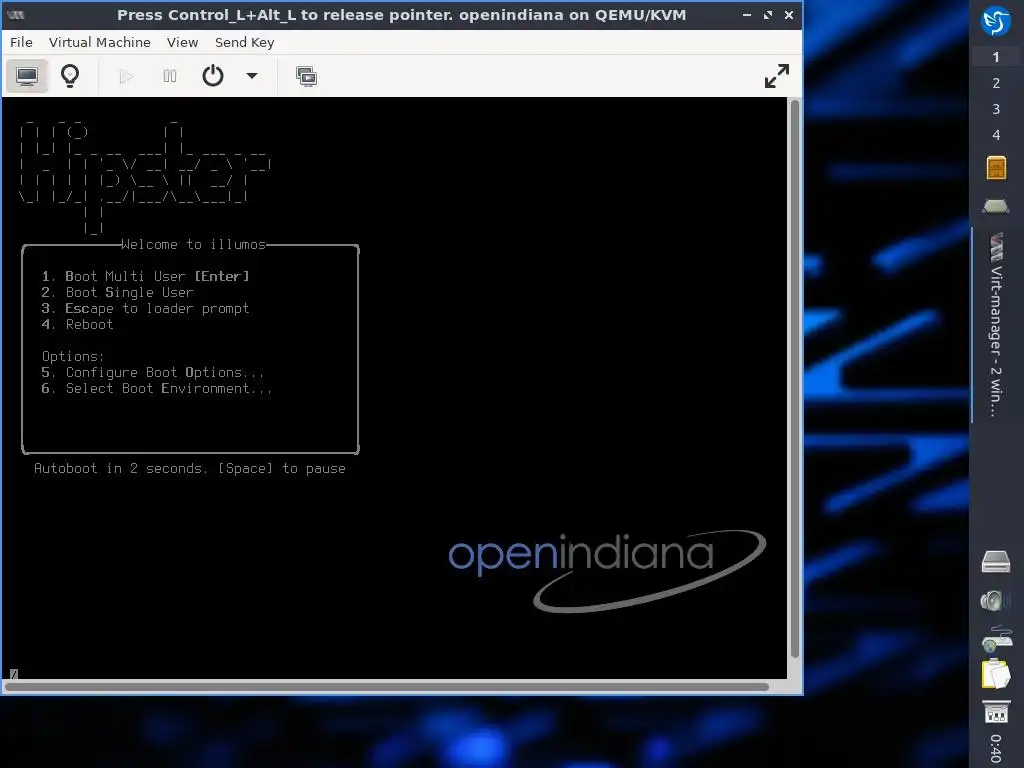
Task: Click the Run virtual machine play button
Action: click(x=126, y=76)
